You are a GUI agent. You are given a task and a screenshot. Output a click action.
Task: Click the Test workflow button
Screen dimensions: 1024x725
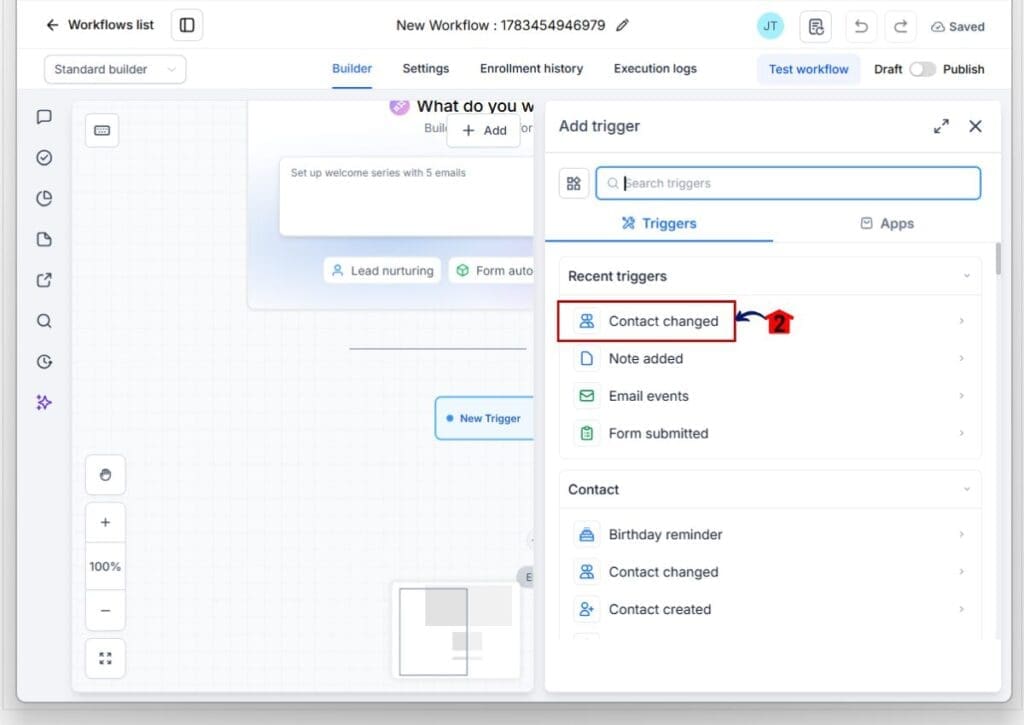click(x=808, y=69)
